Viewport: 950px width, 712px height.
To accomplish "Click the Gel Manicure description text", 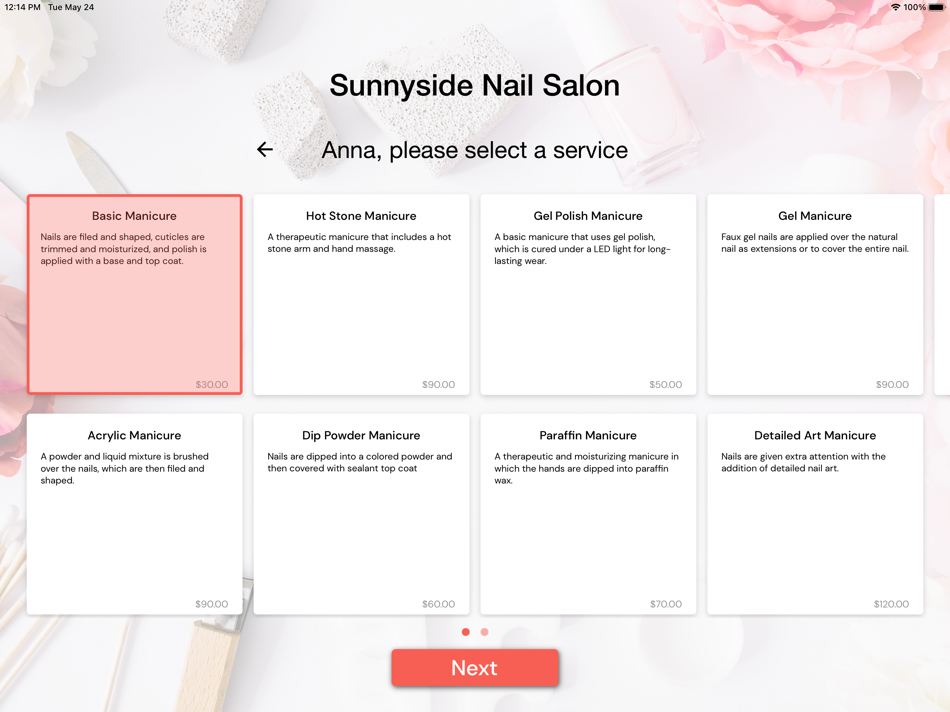I will [815, 243].
